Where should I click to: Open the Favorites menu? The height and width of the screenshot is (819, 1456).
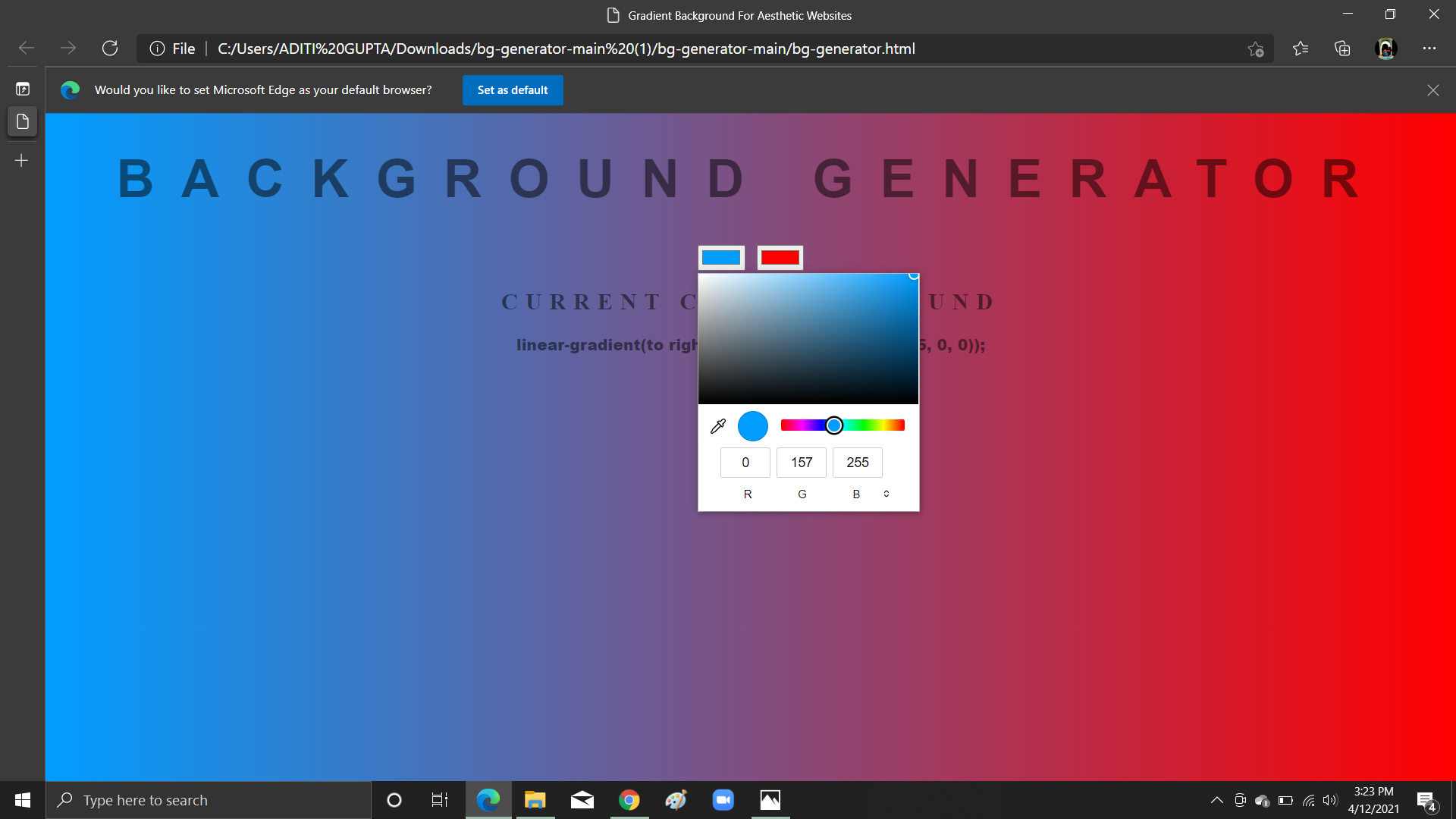pyautogui.click(x=1301, y=48)
